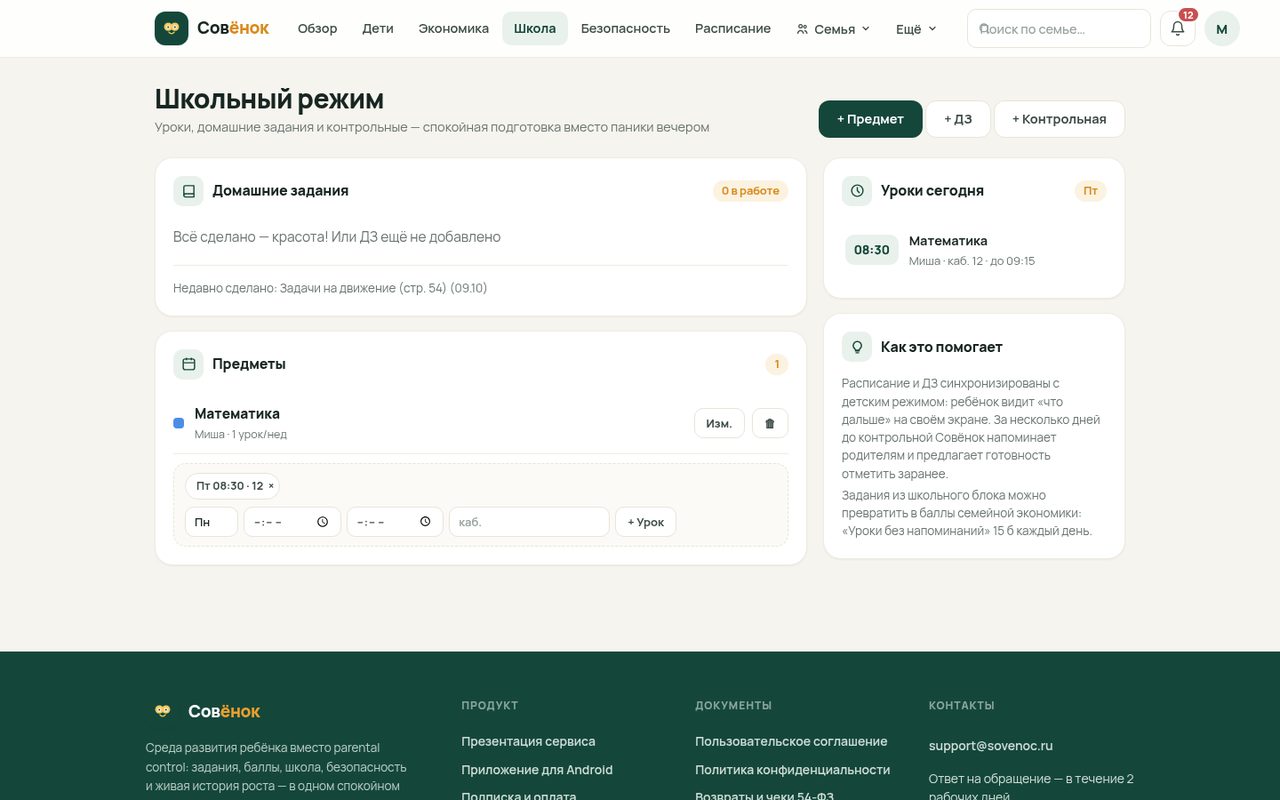This screenshot has height=800, width=1280.
Task: Add a new subject with + Предмет
Action: 870,119
